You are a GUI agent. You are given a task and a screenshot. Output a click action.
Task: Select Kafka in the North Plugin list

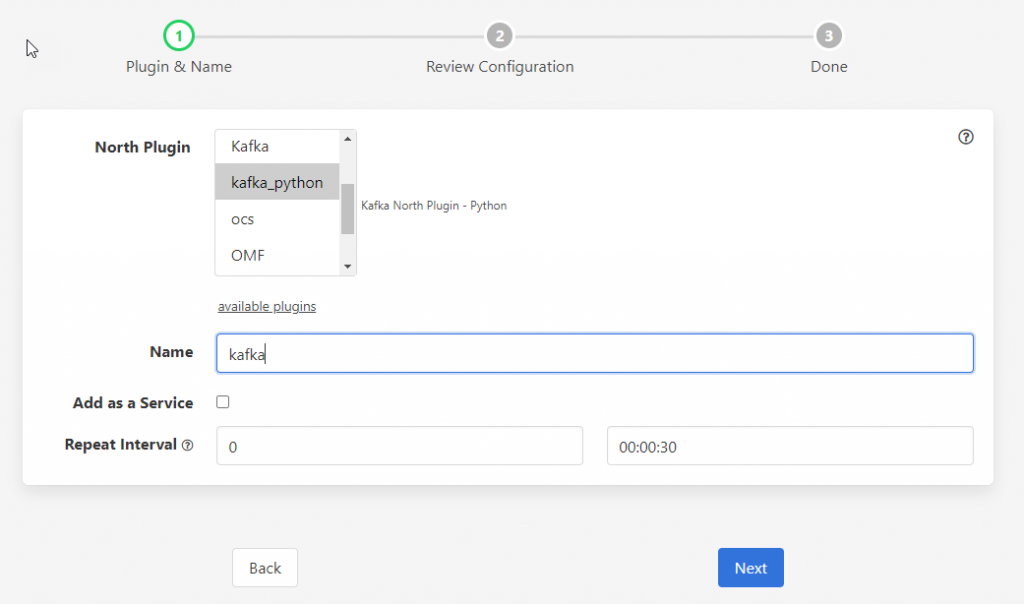[277, 146]
